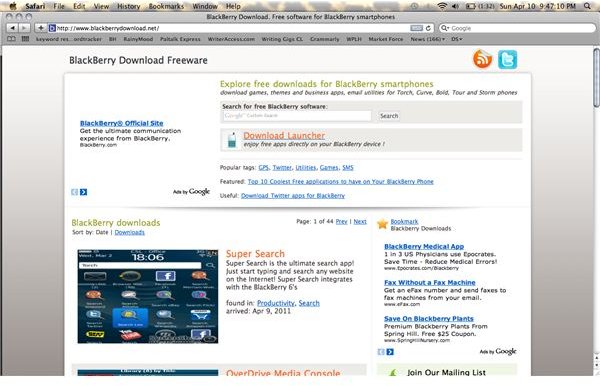Click the Google custom search input field
The width and height of the screenshot is (600, 386).
coord(297,116)
